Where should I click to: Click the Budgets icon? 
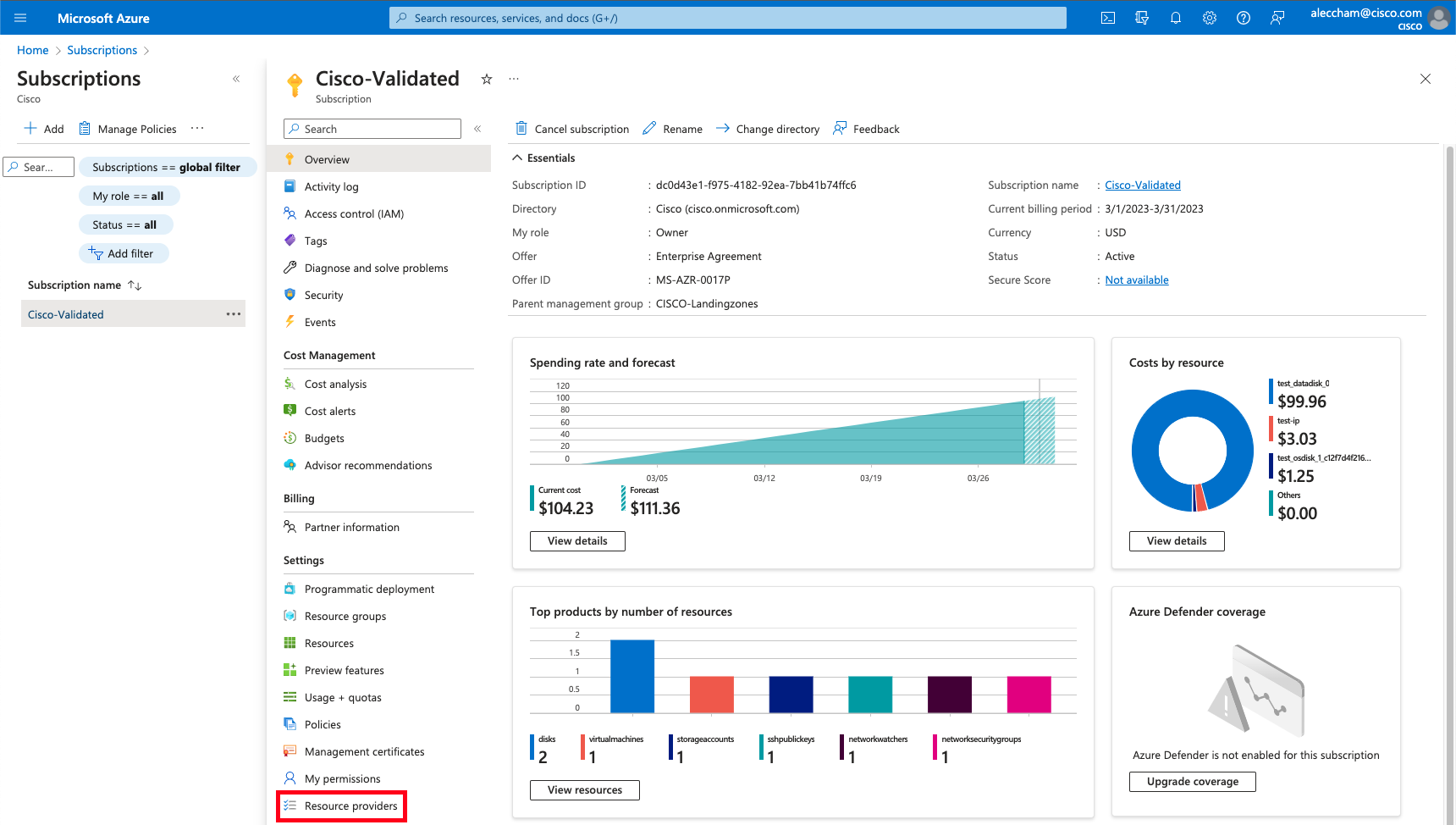290,438
